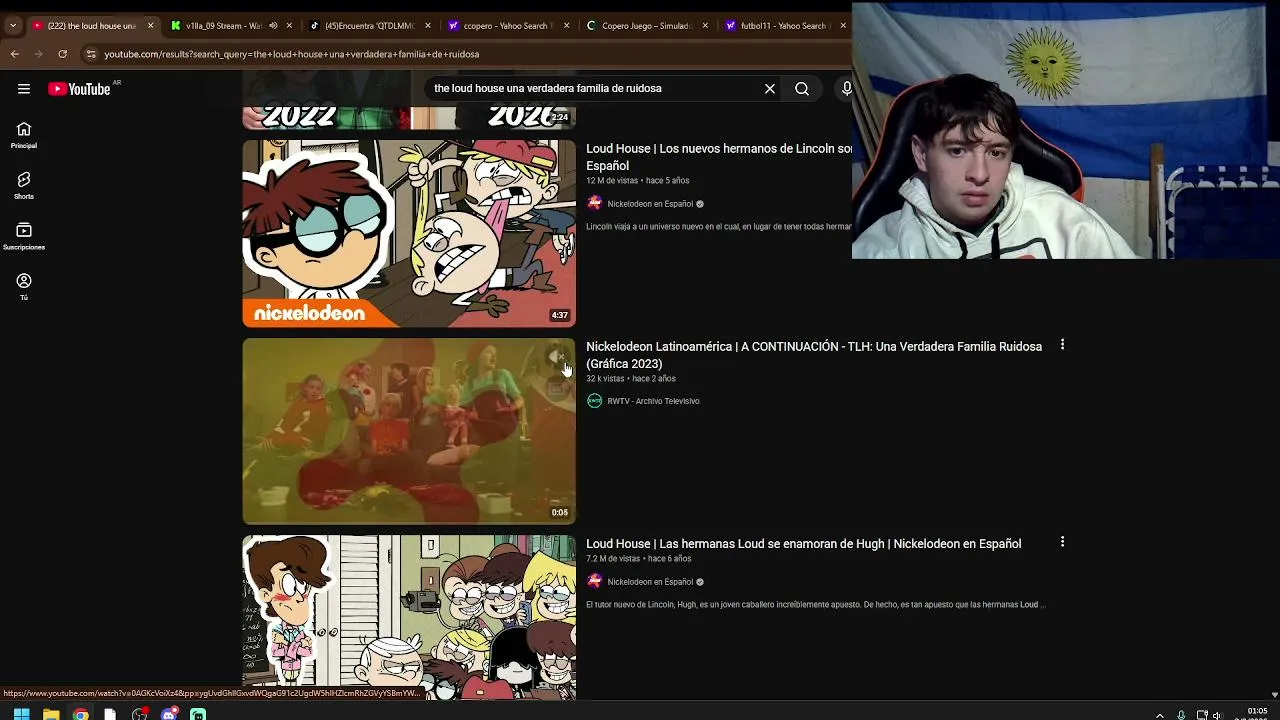Click the browser forward arrow

tap(38, 54)
